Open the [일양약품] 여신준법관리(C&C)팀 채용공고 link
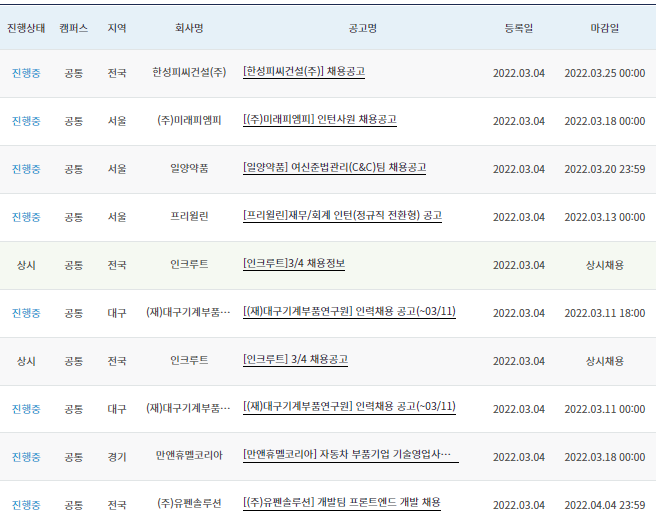The image size is (656, 526). click(x=334, y=168)
